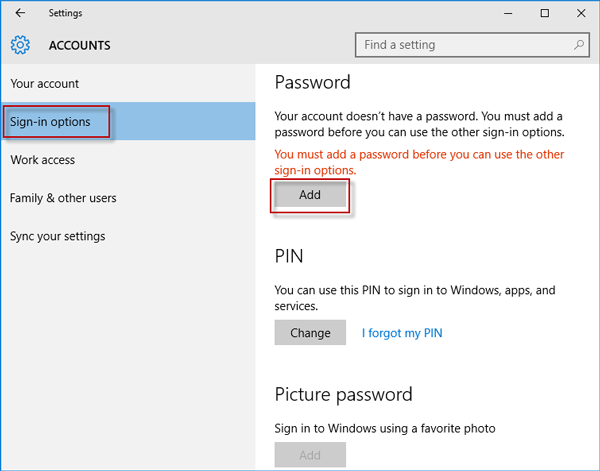Click Change button under PIN

[310, 332]
